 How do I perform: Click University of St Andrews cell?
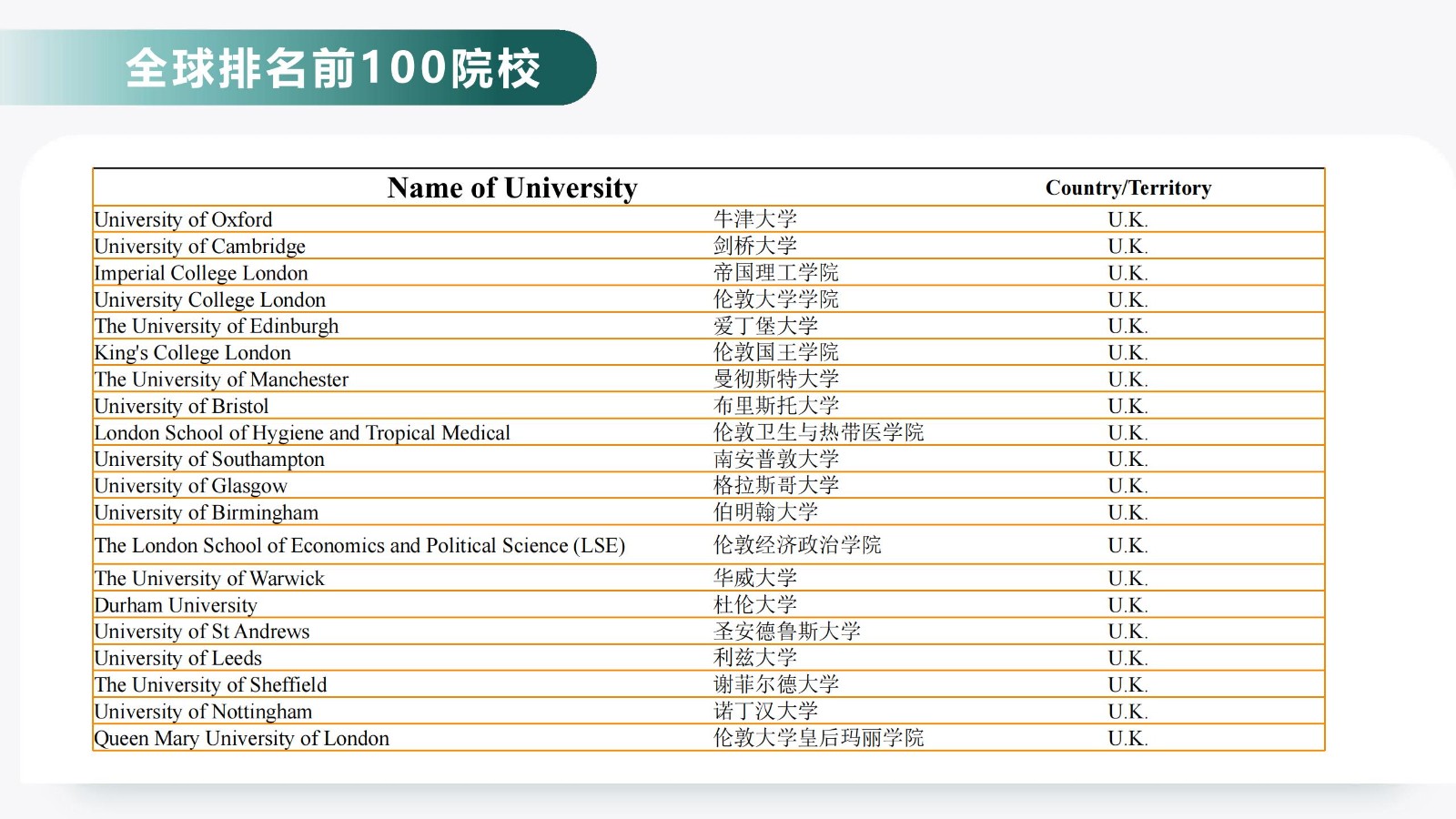point(201,632)
